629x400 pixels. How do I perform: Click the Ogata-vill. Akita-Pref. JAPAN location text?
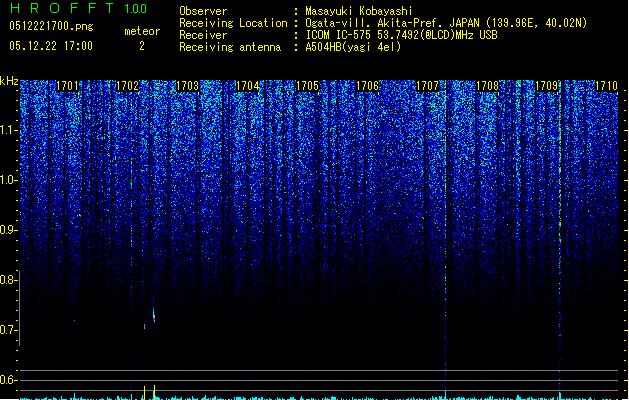pos(446,23)
